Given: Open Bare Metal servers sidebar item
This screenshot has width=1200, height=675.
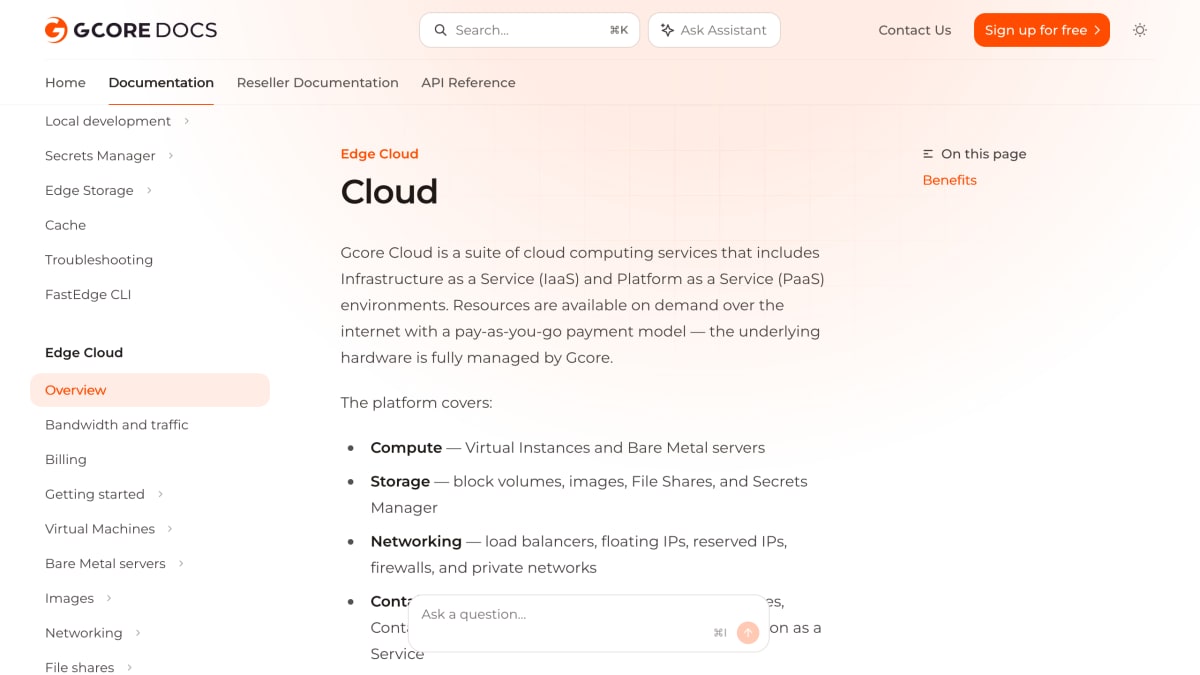Looking at the screenshot, I should tap(105, 563).
